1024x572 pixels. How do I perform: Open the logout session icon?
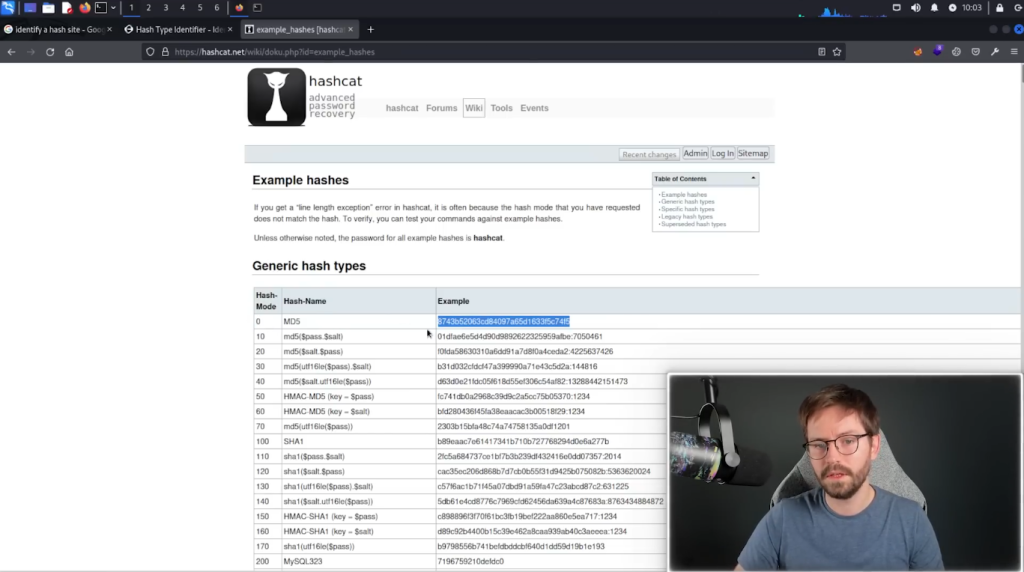(1018, 8)
